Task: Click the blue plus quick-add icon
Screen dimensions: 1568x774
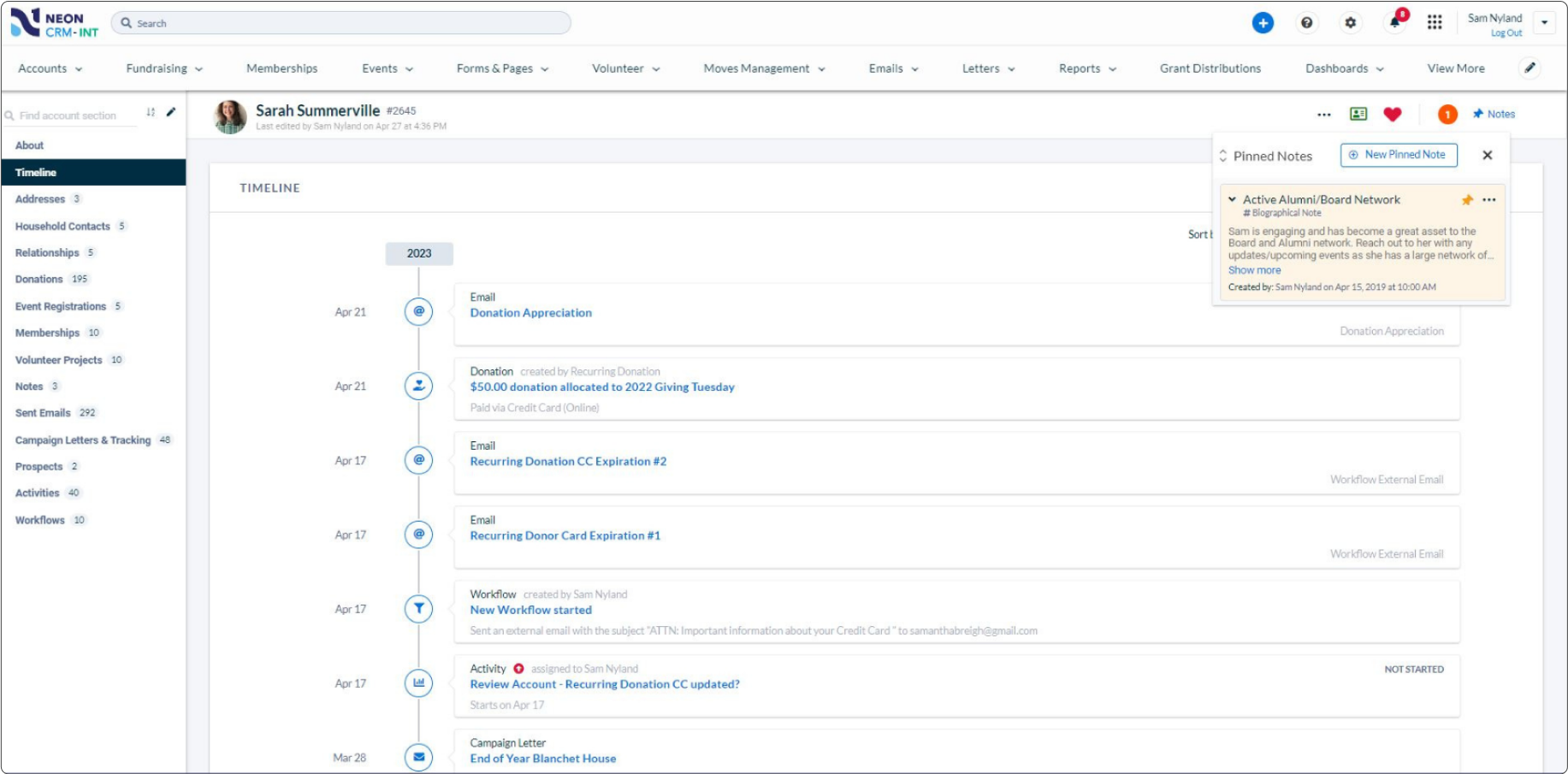Action: pos(1263,23)
